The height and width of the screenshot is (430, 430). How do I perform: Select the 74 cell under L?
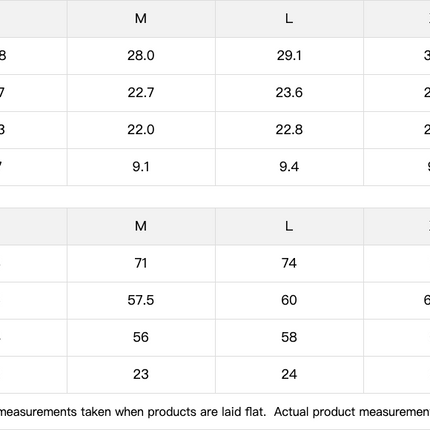[289, 263]
